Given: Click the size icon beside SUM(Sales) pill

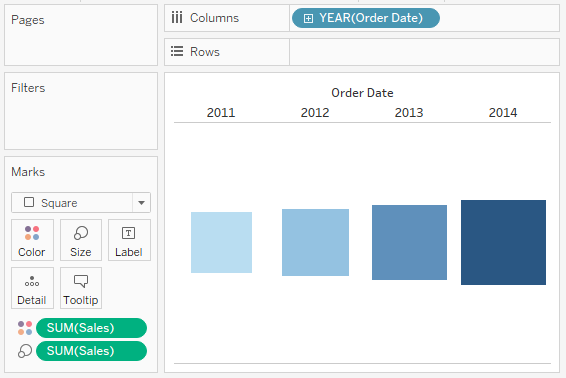Looking at the screenshot, I should [25, 351].
